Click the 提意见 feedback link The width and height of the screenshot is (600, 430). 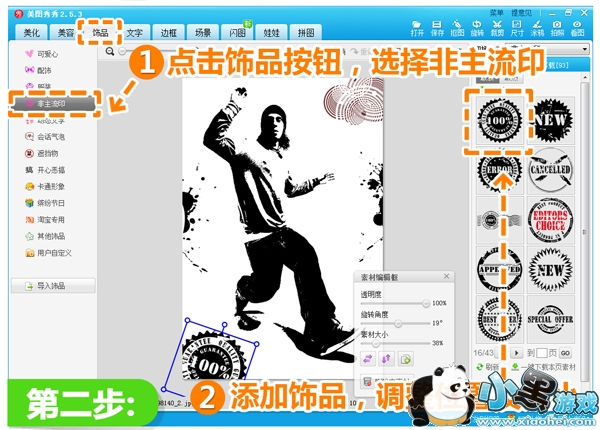coord(521,13)
